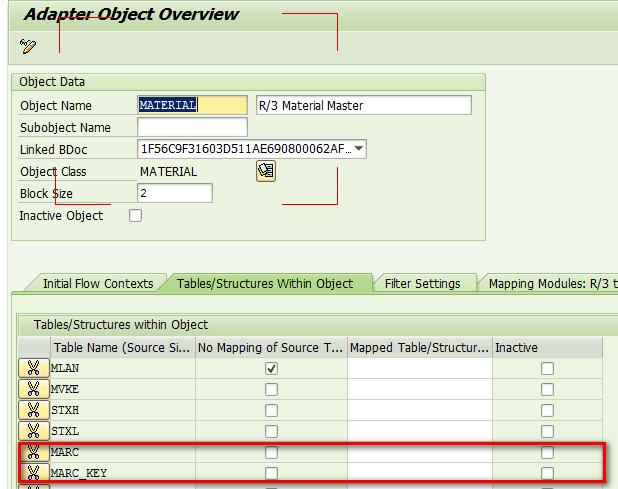This screenshot has width=618, height=489.
Task: Toggle Inactive checkbox for MARC row
Action: tap(547, 452)
